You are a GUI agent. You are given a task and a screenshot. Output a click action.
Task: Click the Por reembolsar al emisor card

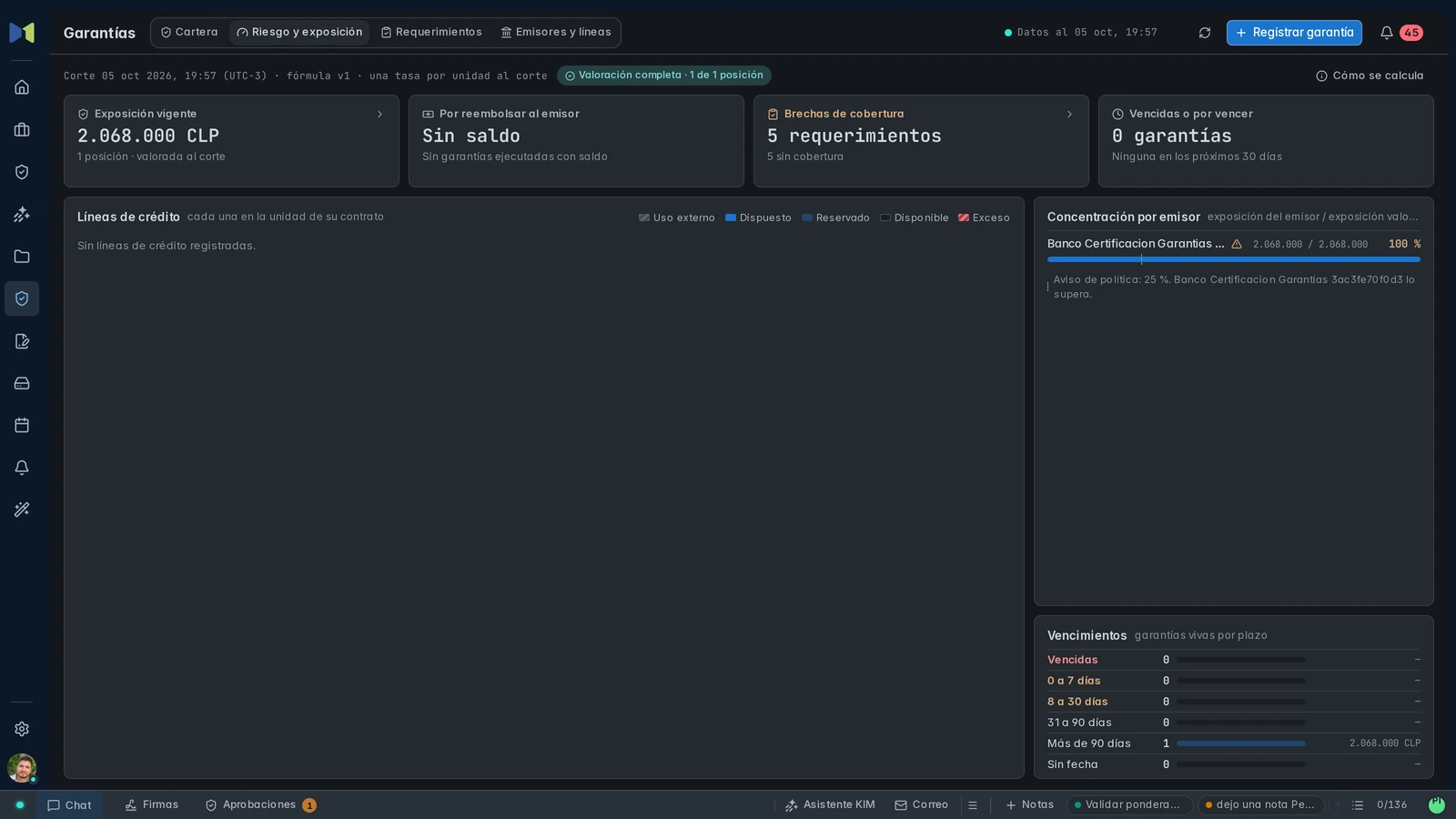pyautogui.click(x=576, y=141)
